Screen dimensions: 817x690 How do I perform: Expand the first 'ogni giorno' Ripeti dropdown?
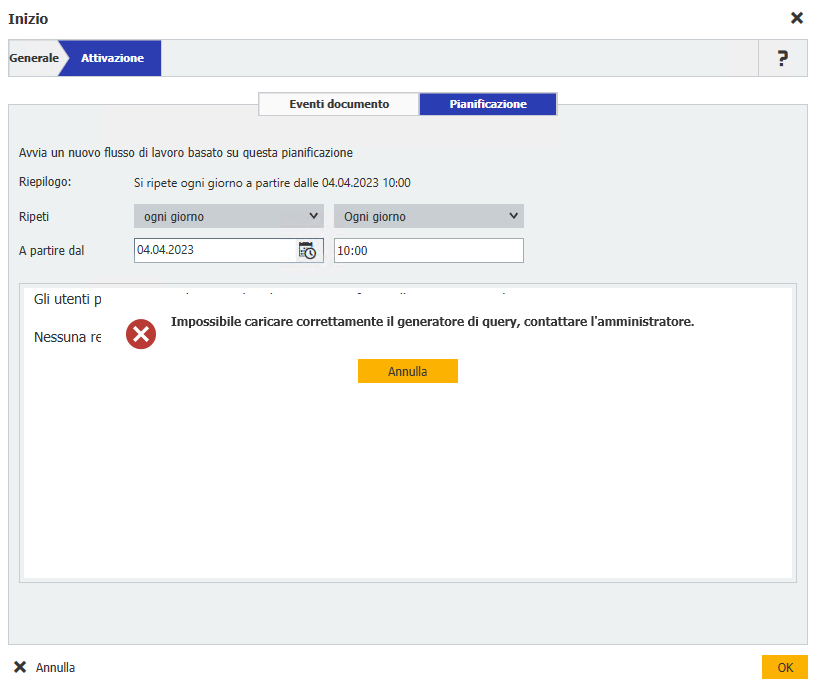(228, 216)
